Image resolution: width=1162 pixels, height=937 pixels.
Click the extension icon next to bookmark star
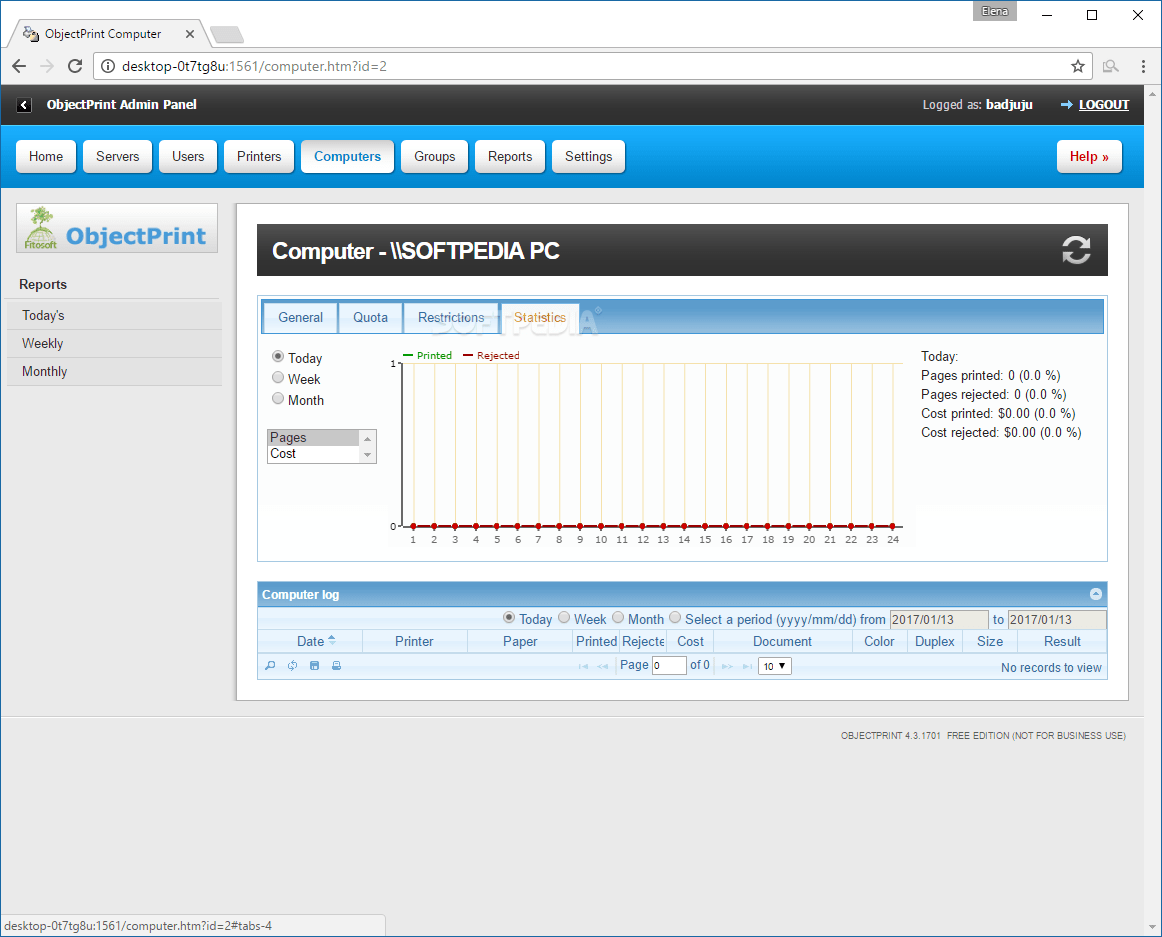pos(1110,66)
